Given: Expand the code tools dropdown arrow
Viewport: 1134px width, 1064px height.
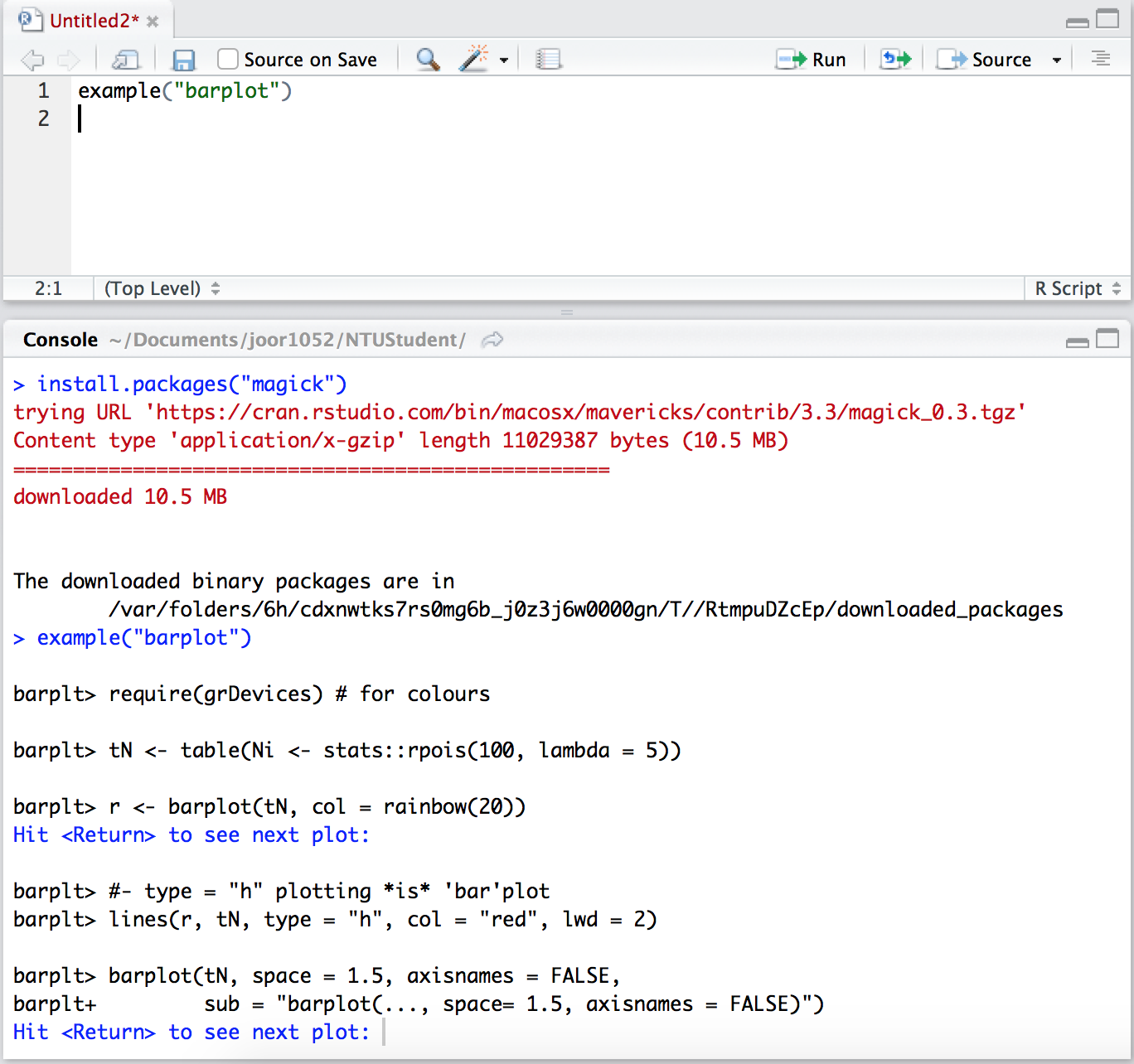Looking at the screenshot, I should [x=503, y=60].
